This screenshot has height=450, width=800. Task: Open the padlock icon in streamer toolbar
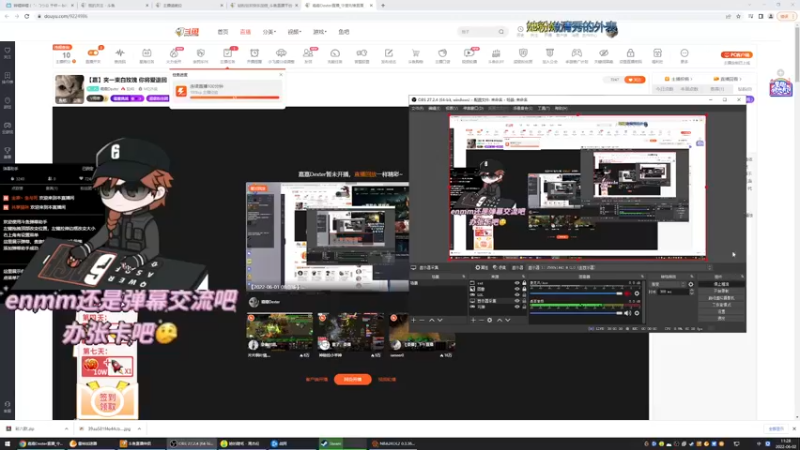click(631, 53)
